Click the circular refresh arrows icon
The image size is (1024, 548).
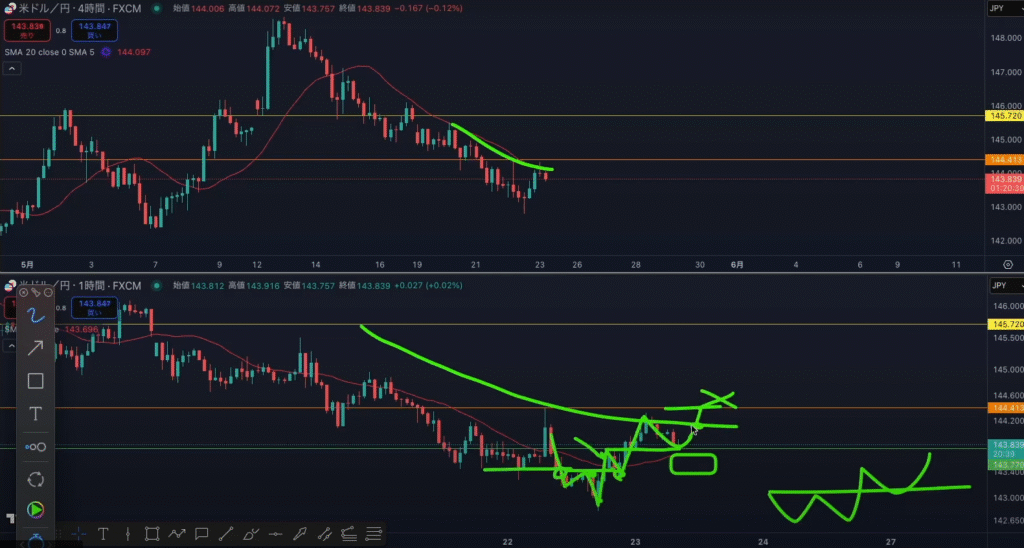[35, 479]
